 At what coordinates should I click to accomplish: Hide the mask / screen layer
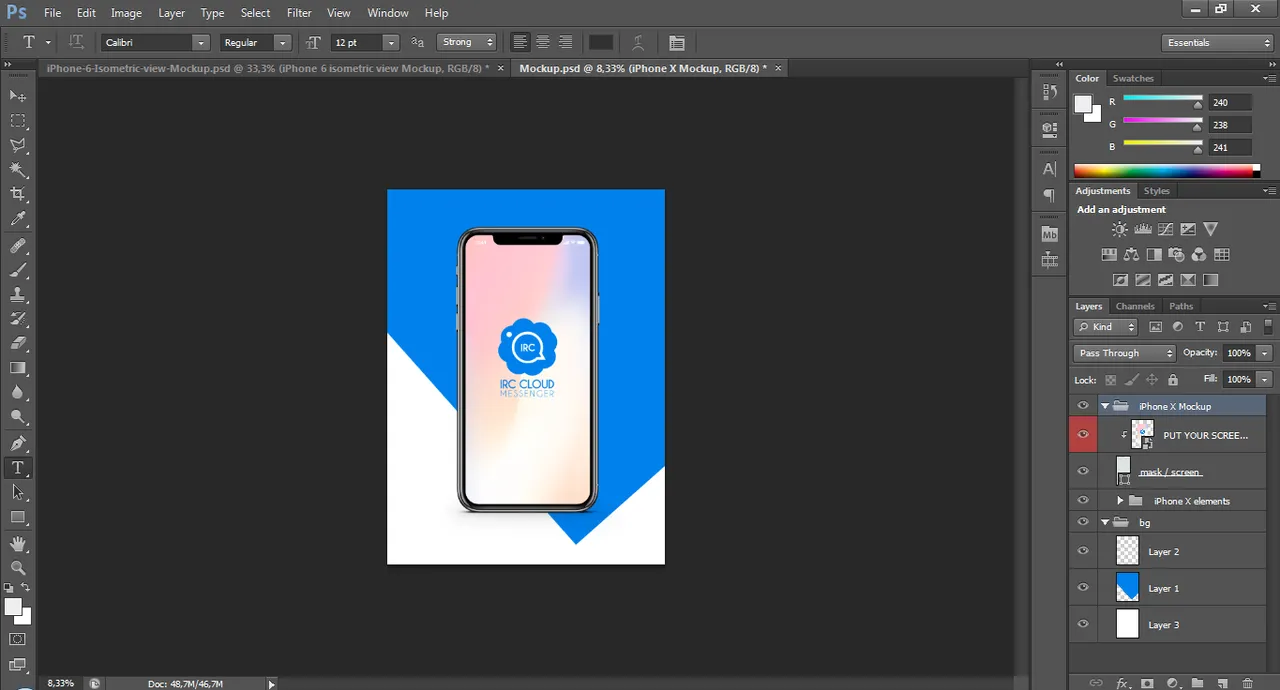click(1083, 471)
